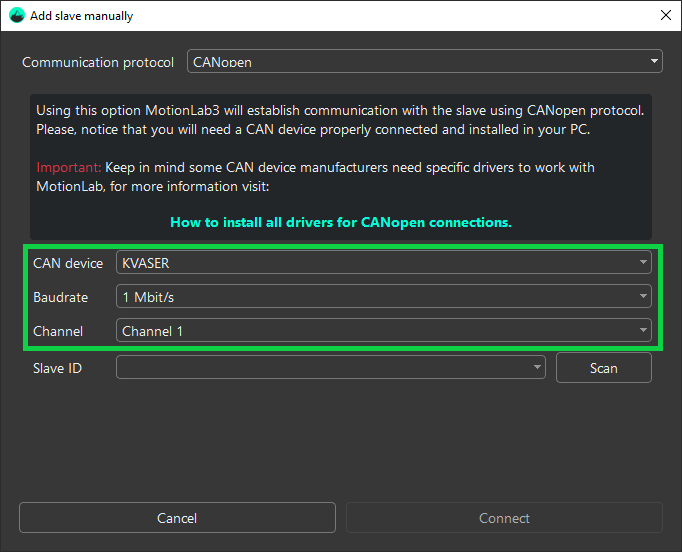Expand the Slave ID list arrow
Viewport: 682px width, 552px height.
(538, 368)
